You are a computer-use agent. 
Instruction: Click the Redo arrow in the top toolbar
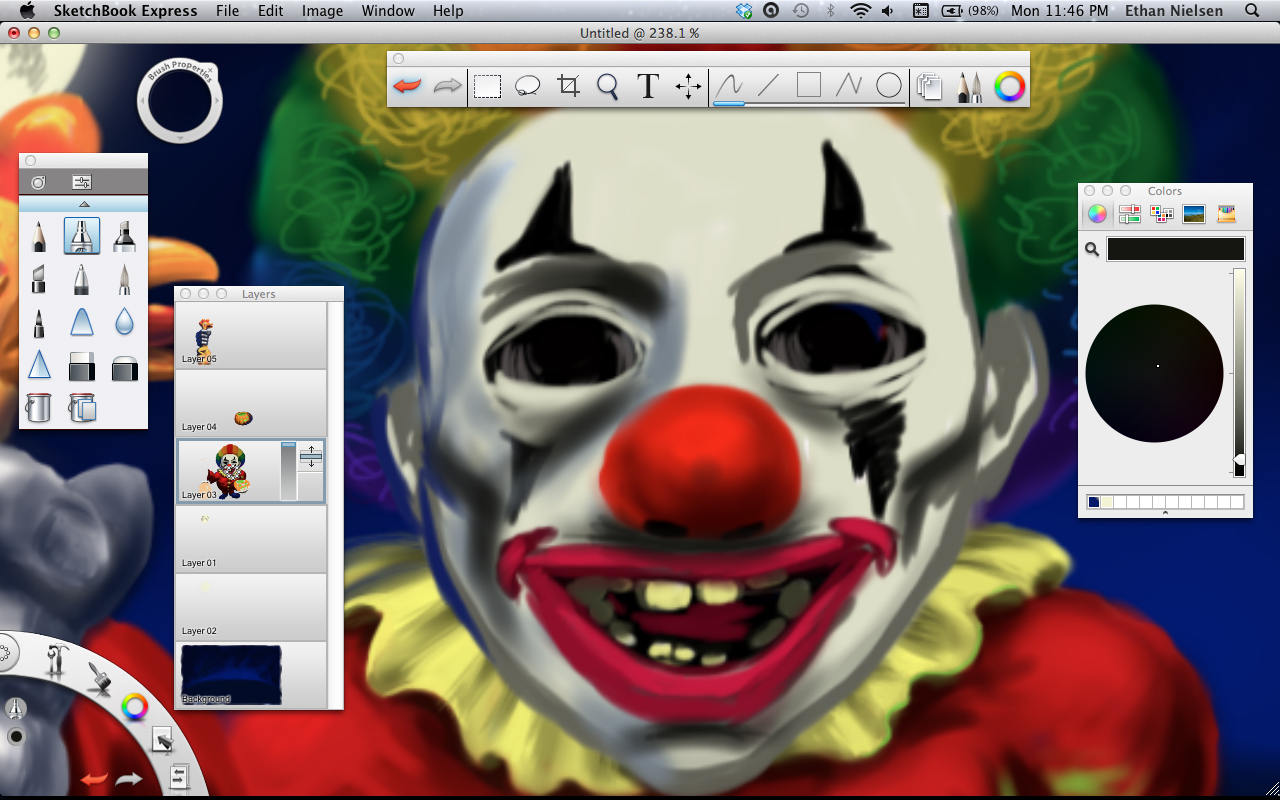point(447,87)
